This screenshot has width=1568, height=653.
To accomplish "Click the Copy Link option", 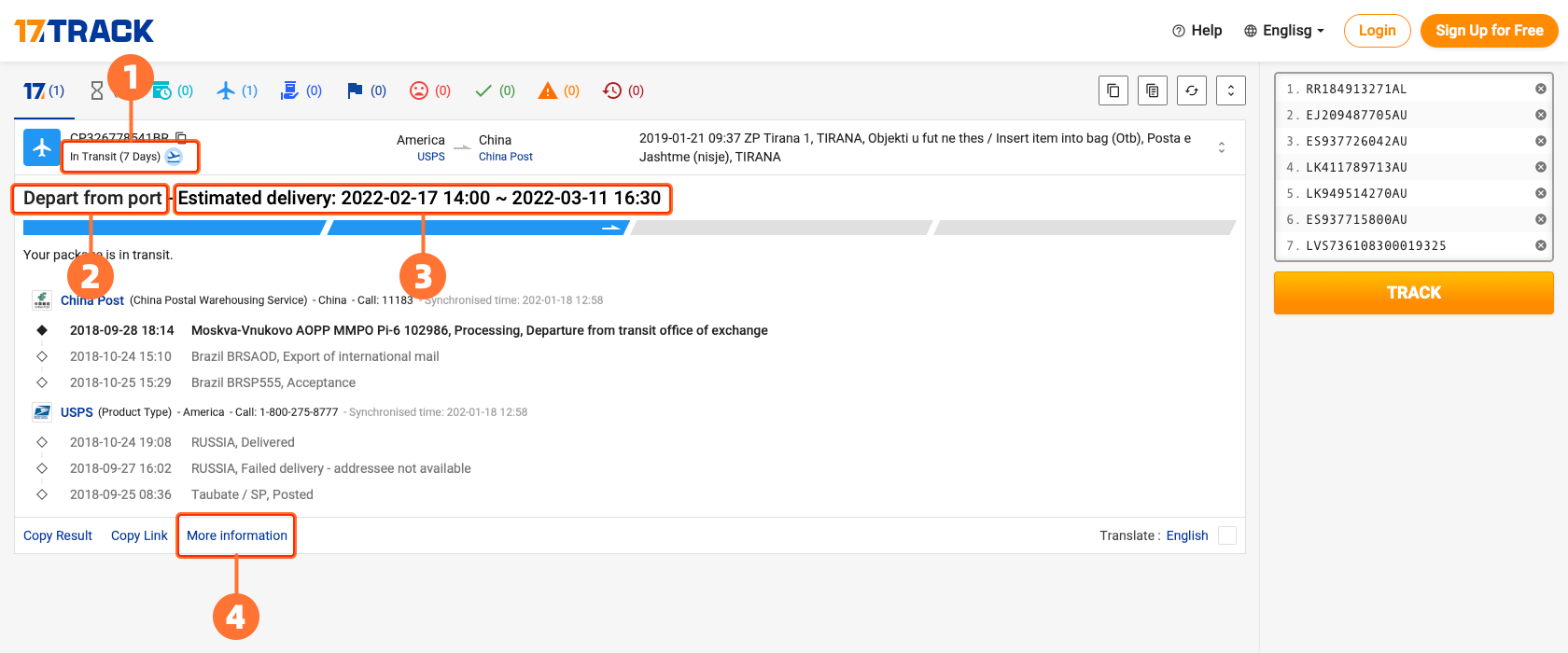I will pos(139,535).
